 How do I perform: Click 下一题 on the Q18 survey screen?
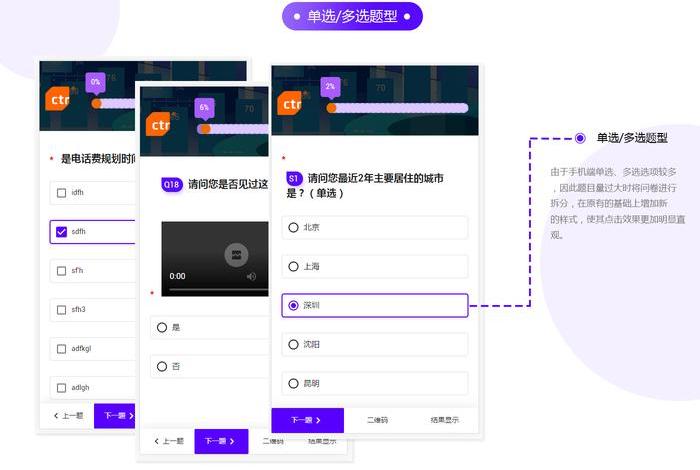tap(221, 441)
